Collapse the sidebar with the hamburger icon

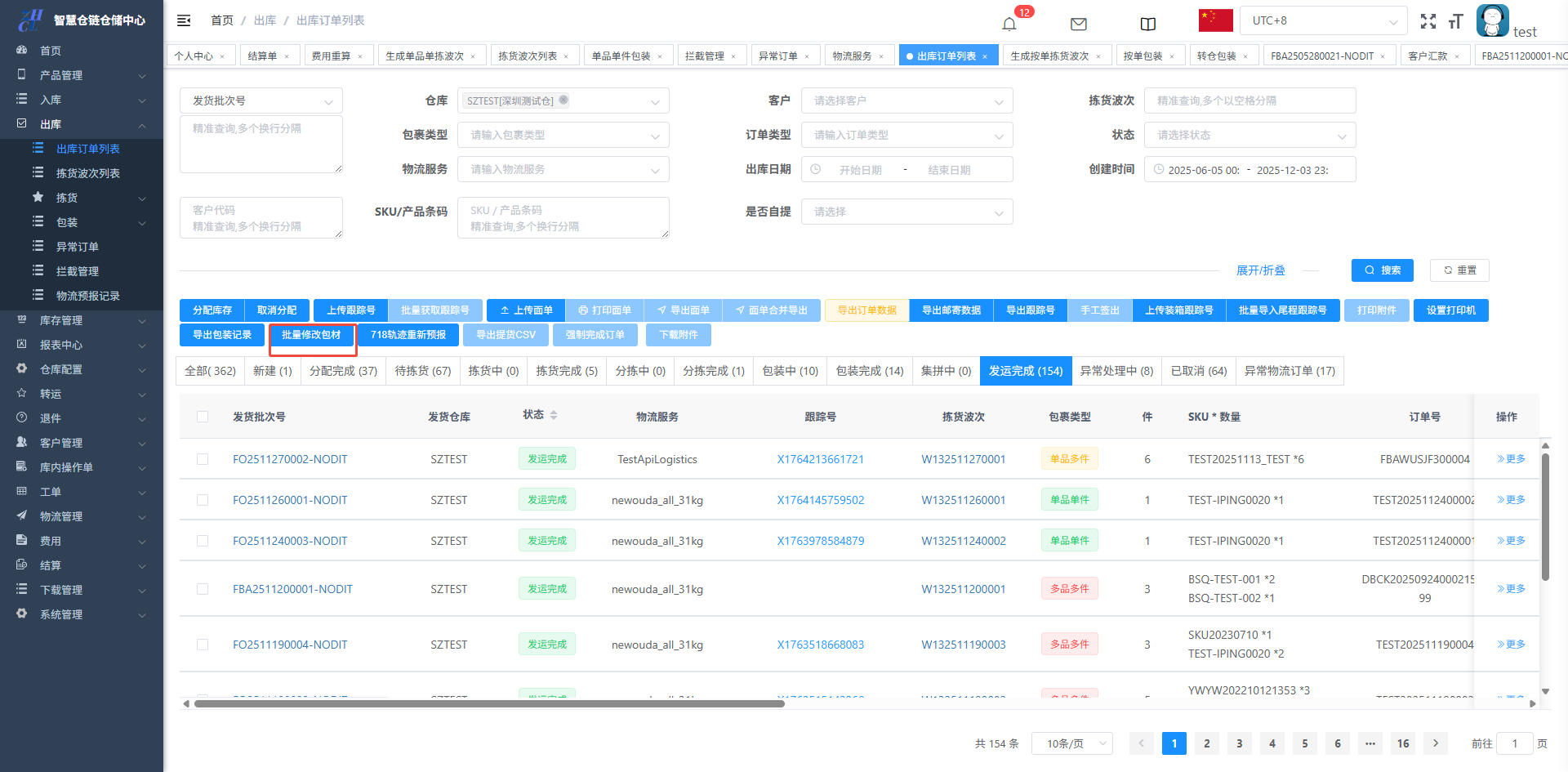click(184, 20)
